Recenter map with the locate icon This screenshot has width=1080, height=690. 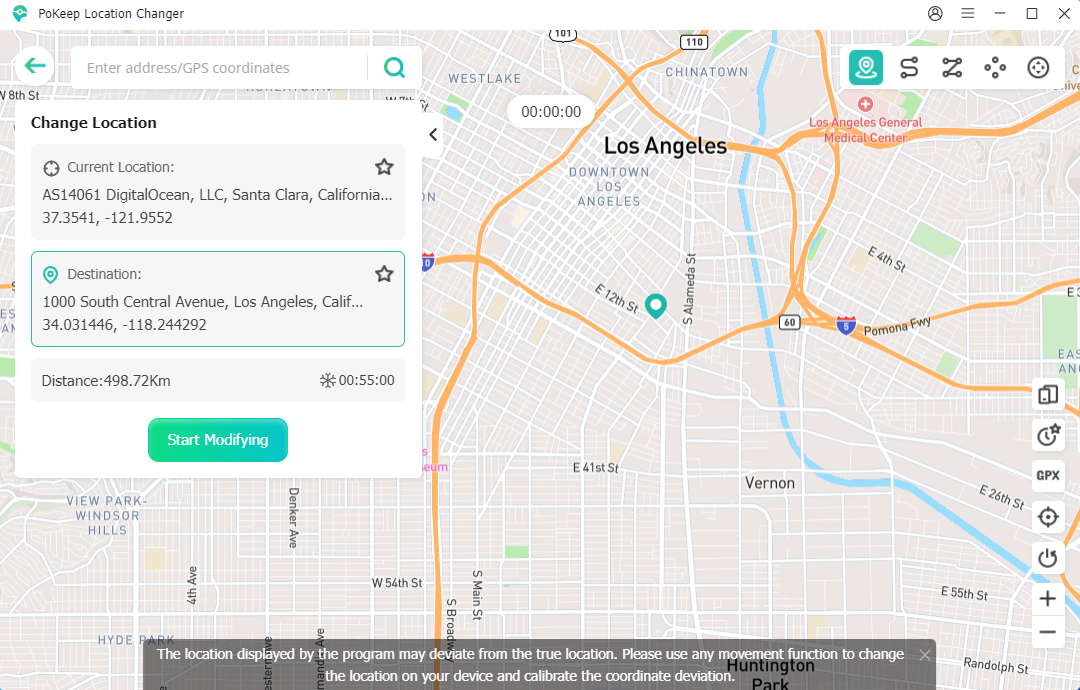(x=1048, y=517)
